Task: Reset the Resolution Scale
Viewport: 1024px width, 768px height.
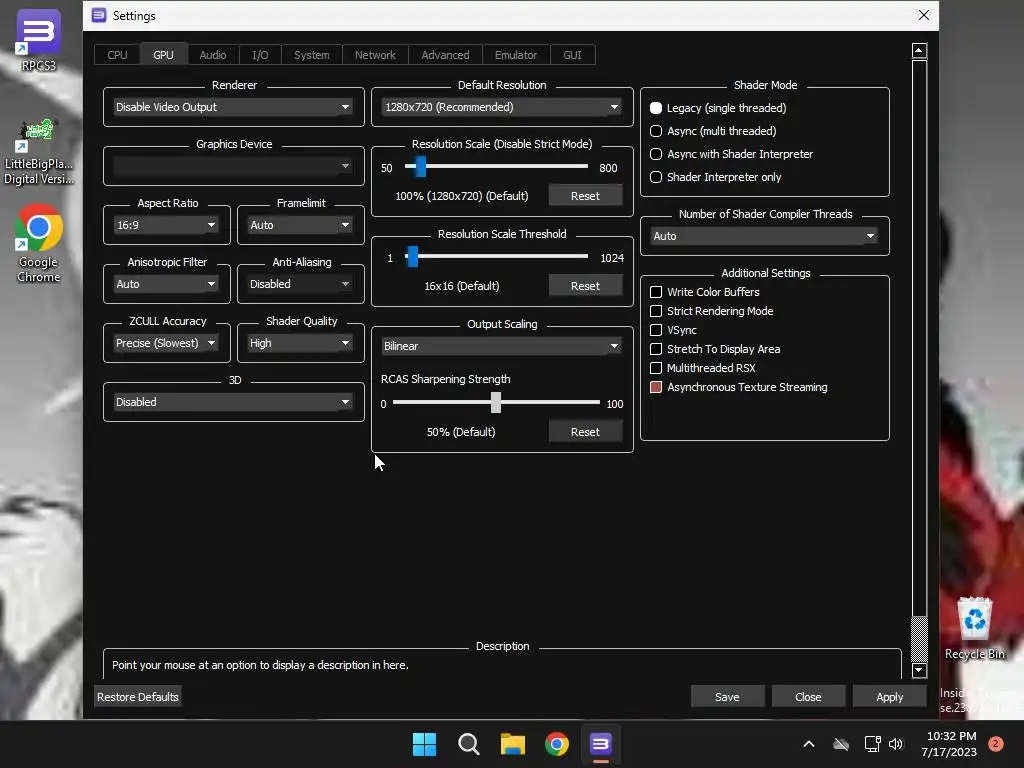Action: click(x=585, y=196)
